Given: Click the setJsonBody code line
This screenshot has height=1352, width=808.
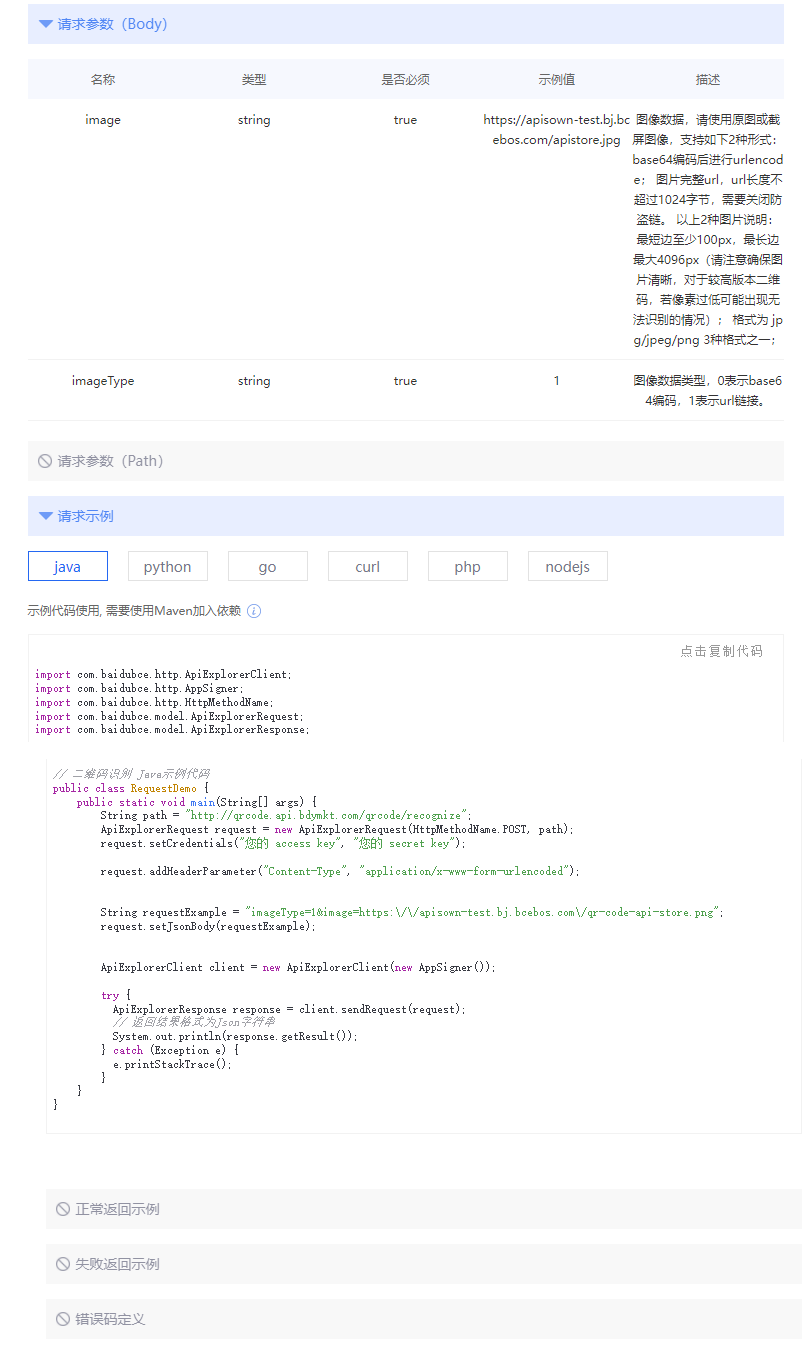Looking at the screenshot, I should (x=208, y=927).
